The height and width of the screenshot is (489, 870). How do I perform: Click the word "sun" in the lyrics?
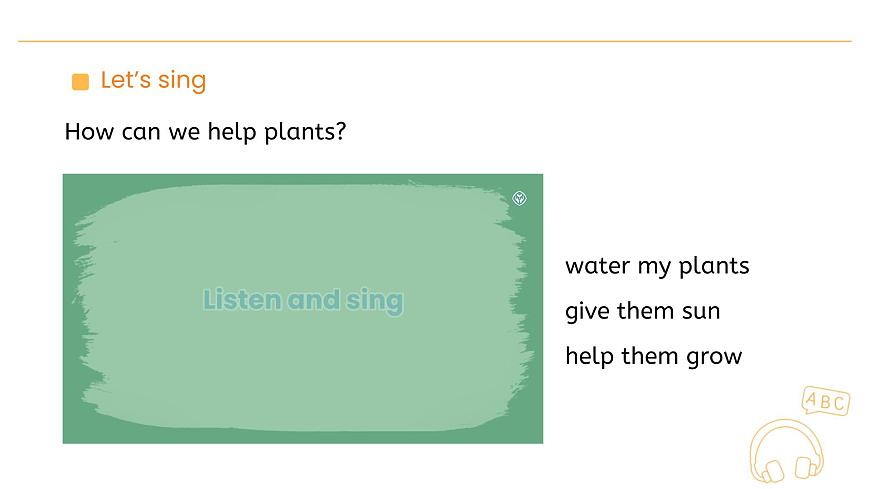(x=701, y=311)
